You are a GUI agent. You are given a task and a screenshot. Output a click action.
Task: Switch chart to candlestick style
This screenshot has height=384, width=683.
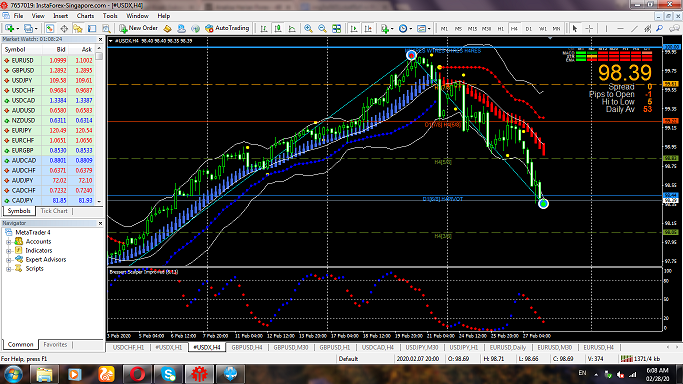coord(278,28)
